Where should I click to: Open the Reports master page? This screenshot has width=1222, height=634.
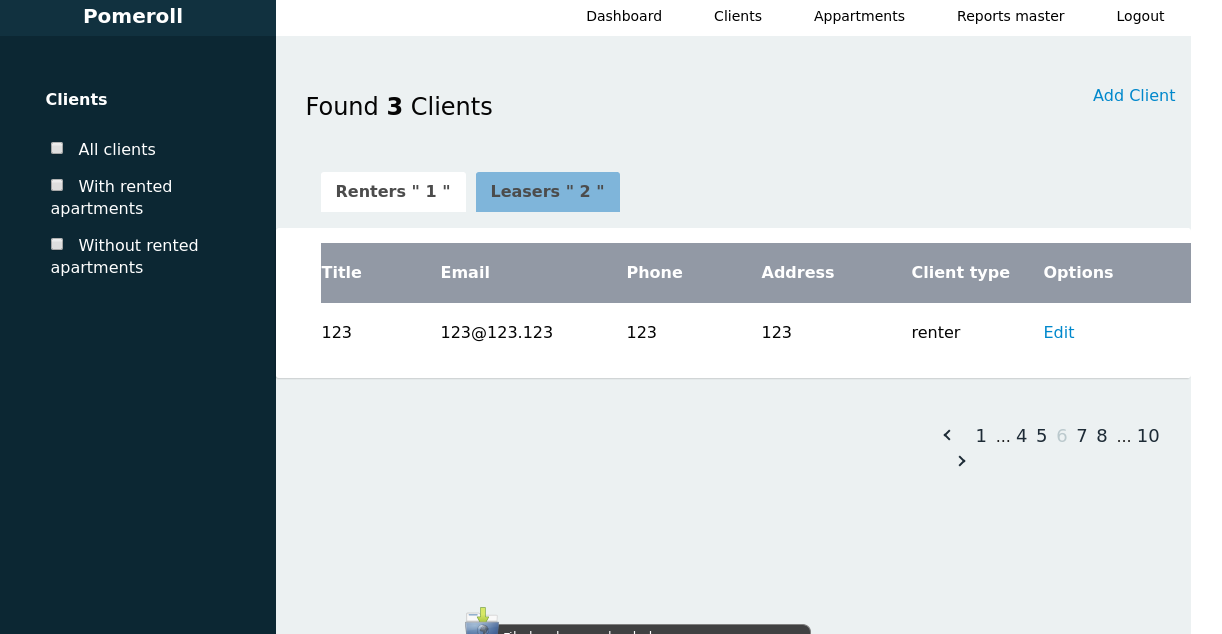pyautogui.click(x=1010, y=16)
